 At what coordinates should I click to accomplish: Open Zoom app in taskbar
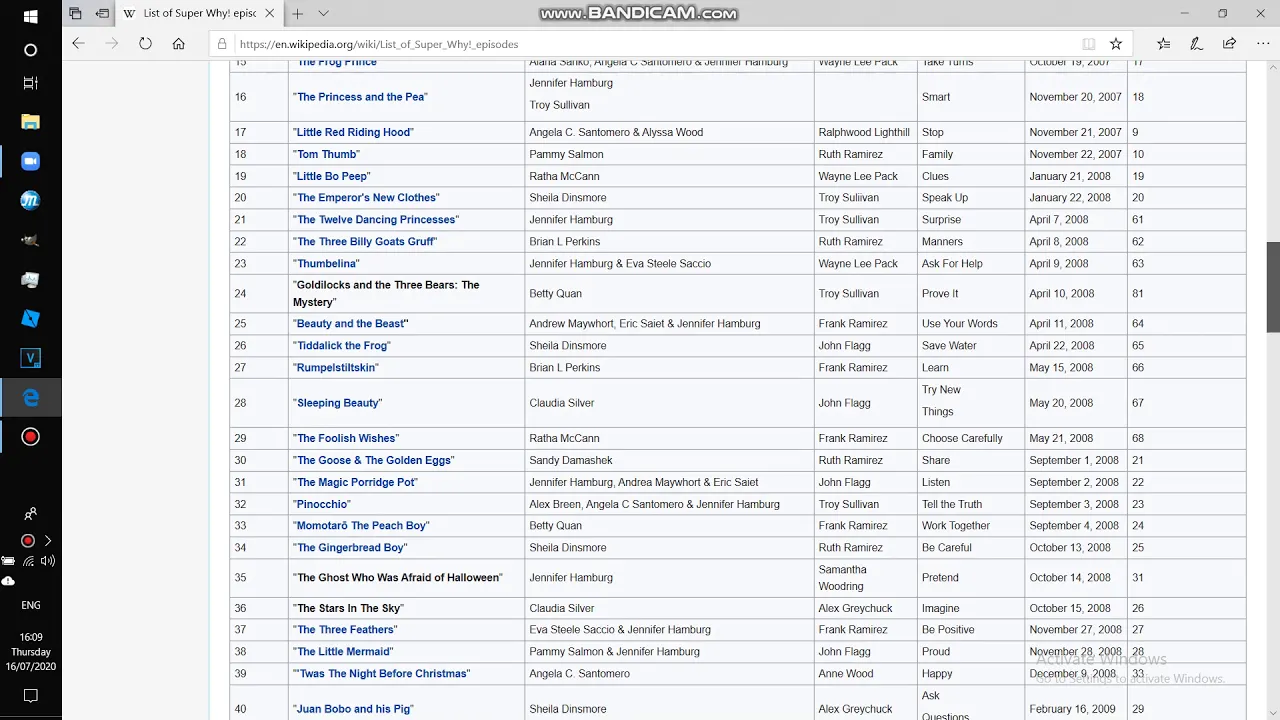point(30,161)
